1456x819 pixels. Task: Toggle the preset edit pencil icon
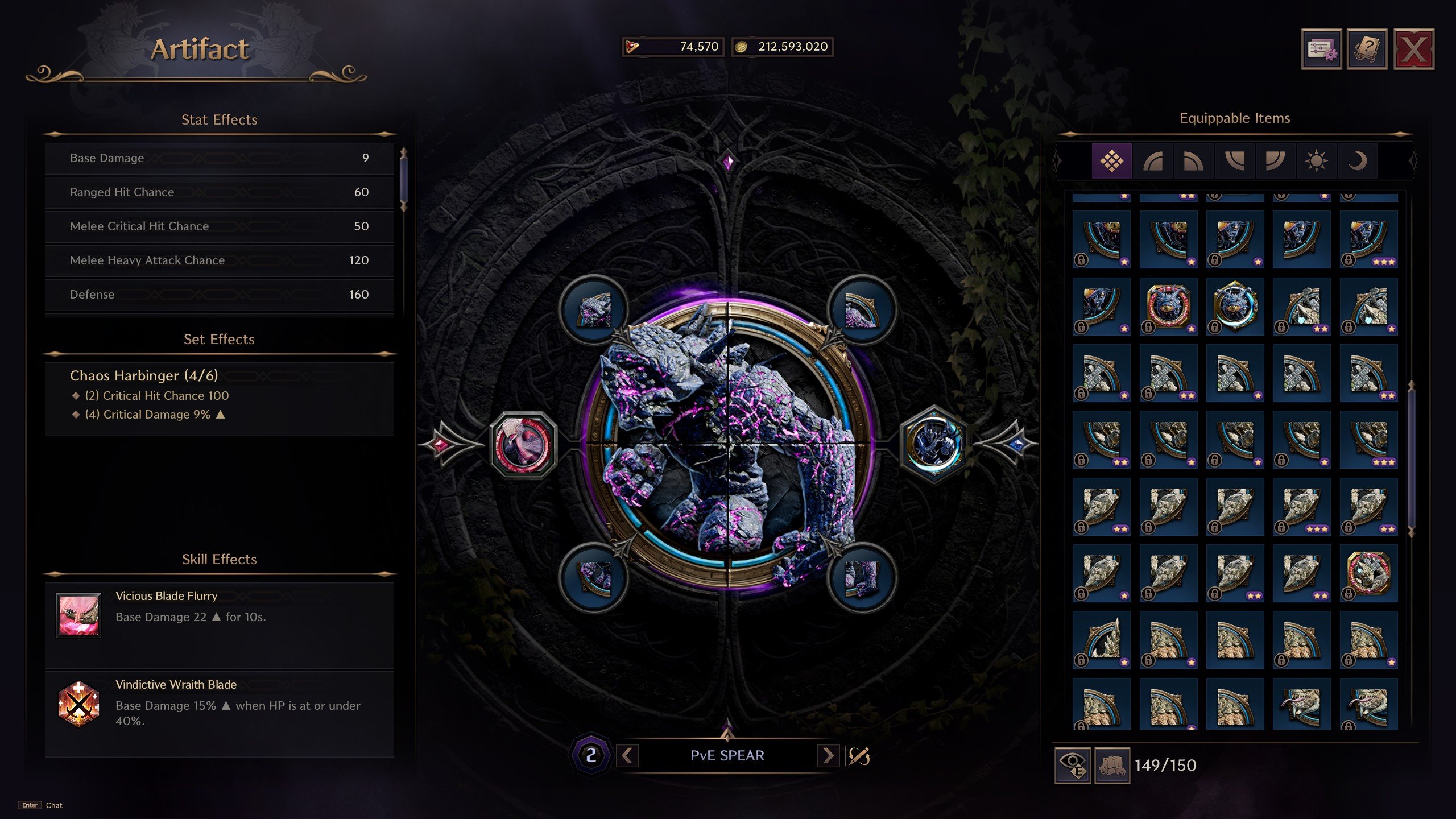[x=859, y=756]
